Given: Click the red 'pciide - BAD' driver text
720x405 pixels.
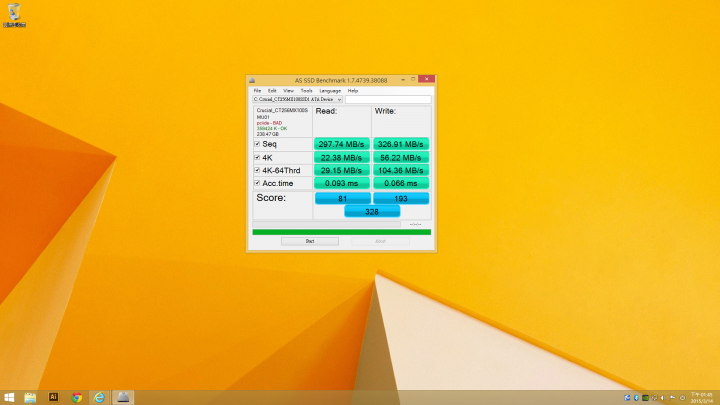Looking at the screenshot, I should point(270,123).
